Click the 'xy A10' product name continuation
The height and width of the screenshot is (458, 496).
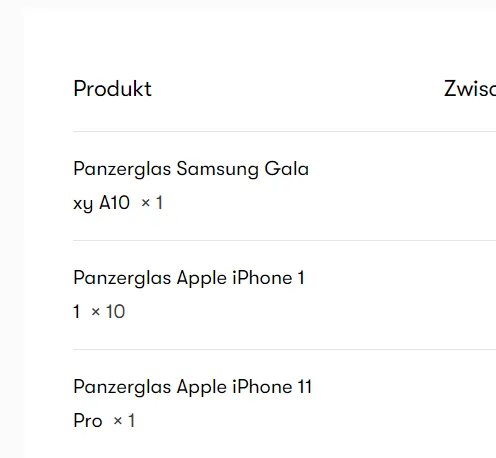(x=101, y=203)
